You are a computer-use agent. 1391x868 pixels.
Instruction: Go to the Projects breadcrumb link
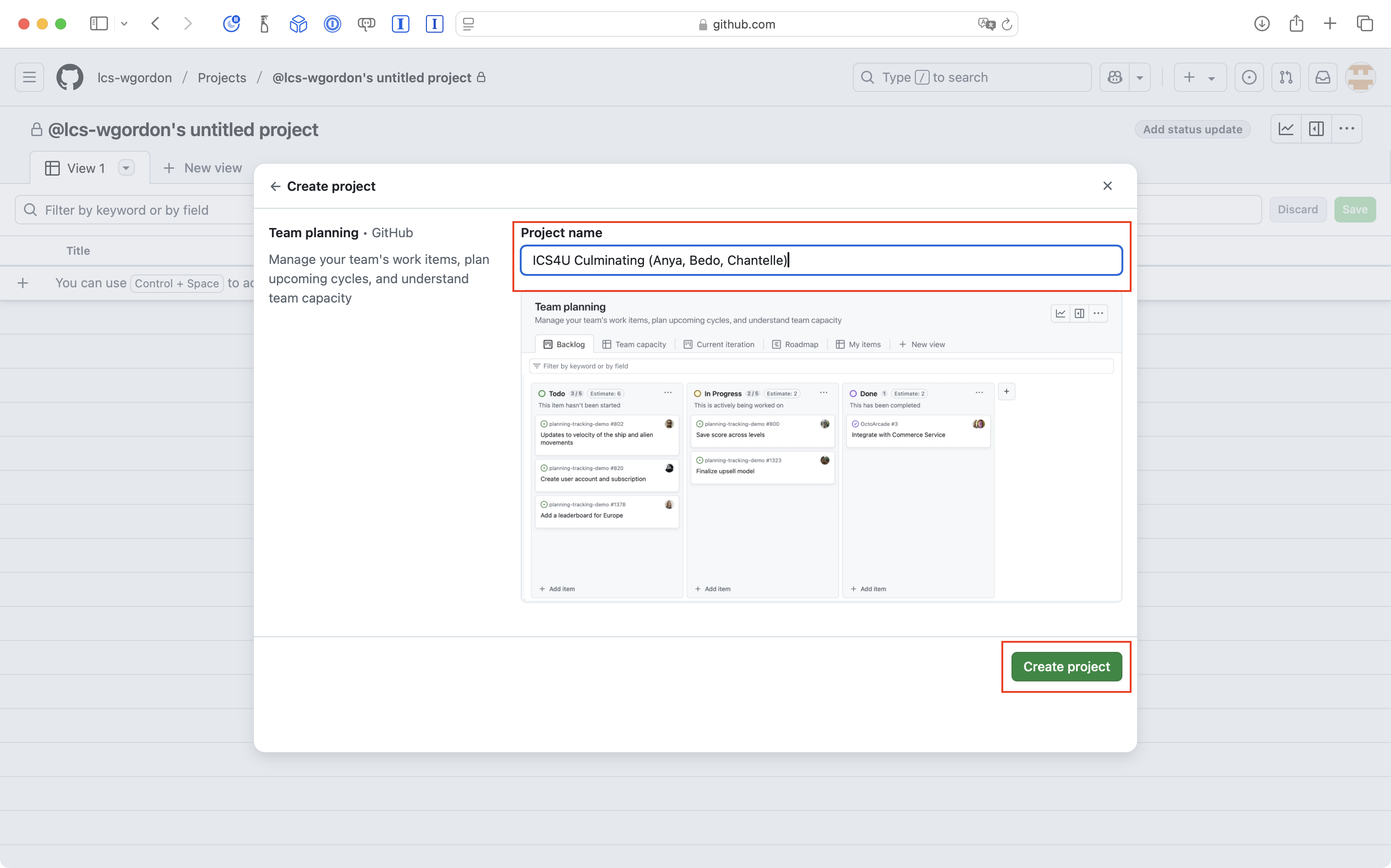pos(222,78)
